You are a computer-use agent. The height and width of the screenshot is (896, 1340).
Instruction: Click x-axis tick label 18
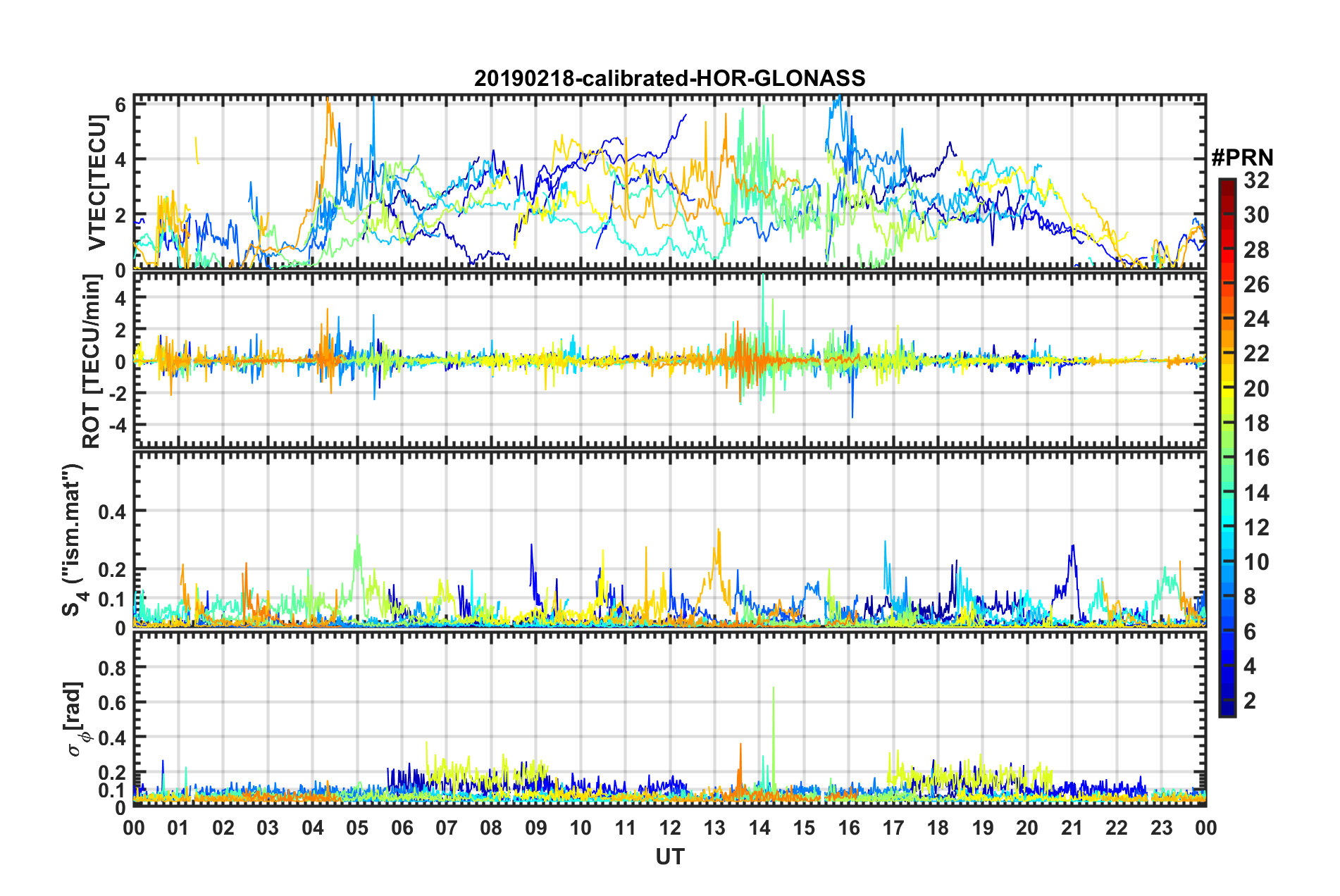[938, 828]
